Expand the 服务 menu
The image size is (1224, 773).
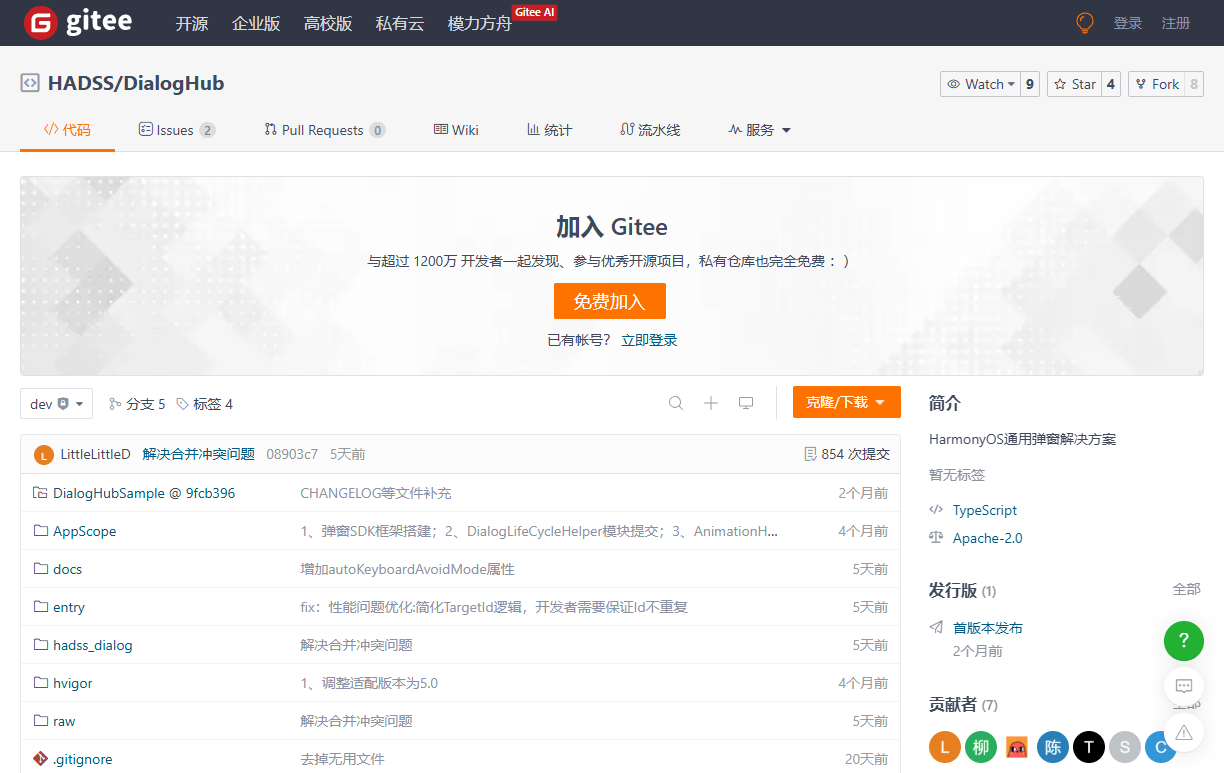click(x=760, y=130)
